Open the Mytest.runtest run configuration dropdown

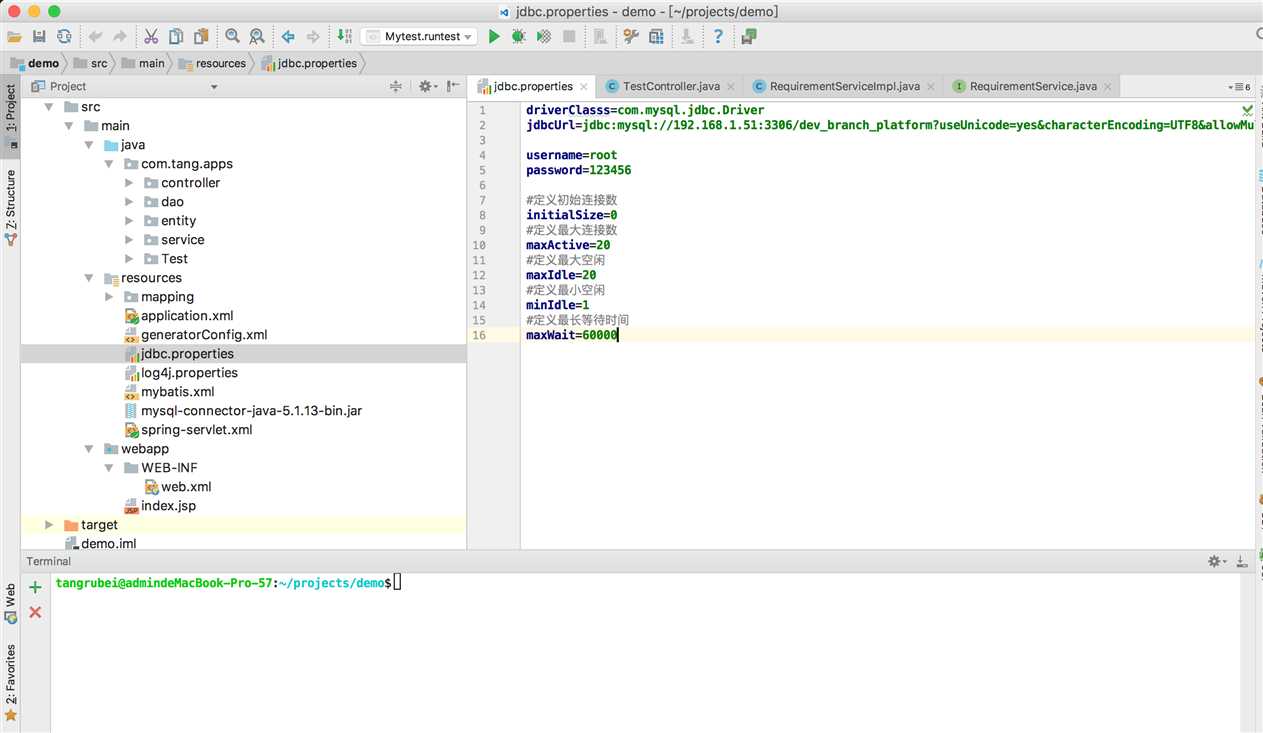pos(419,36)
